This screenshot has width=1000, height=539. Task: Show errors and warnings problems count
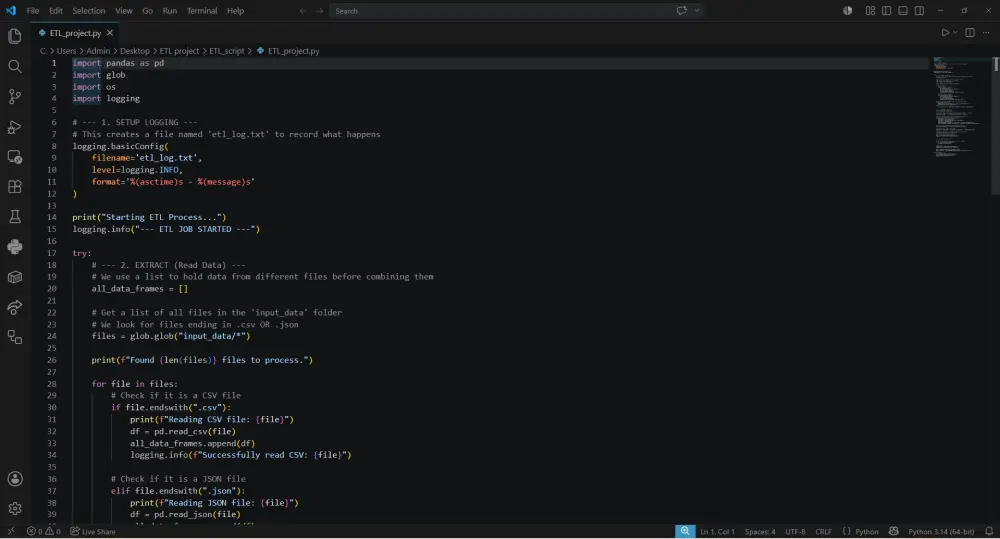point(43,531)
